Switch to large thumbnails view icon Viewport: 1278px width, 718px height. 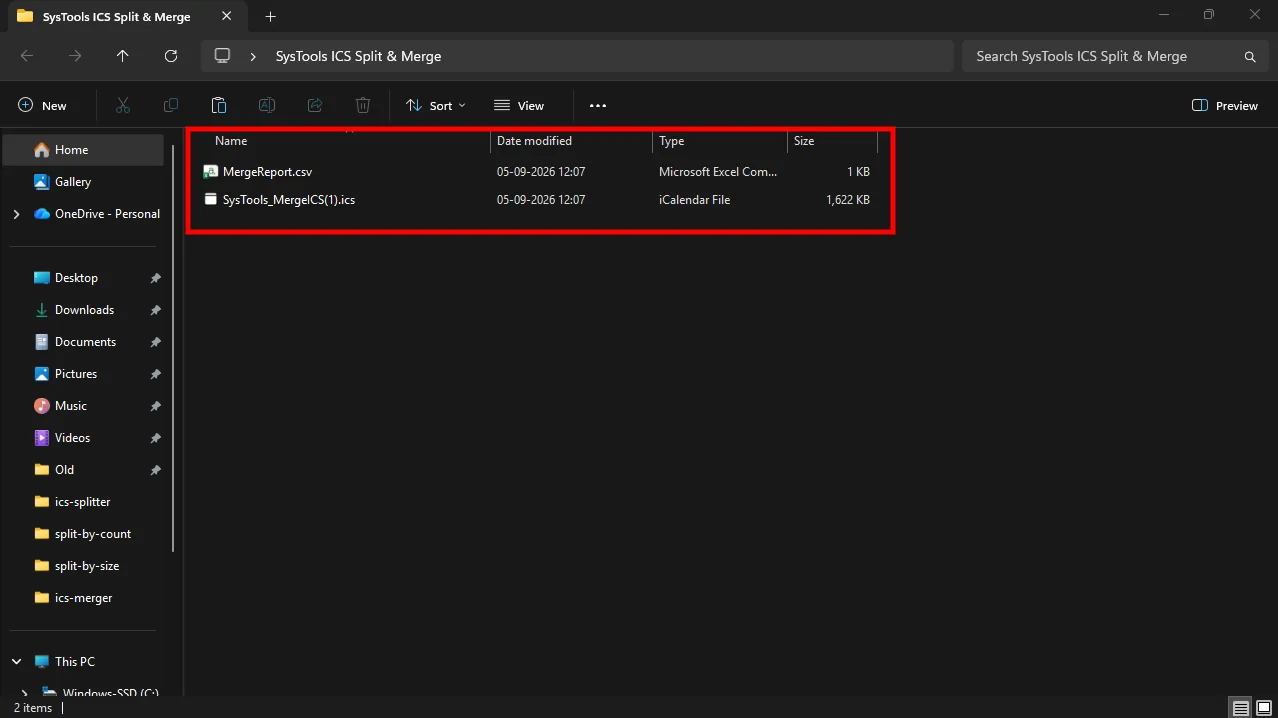pyautogui.click(x=1262, y=708)
